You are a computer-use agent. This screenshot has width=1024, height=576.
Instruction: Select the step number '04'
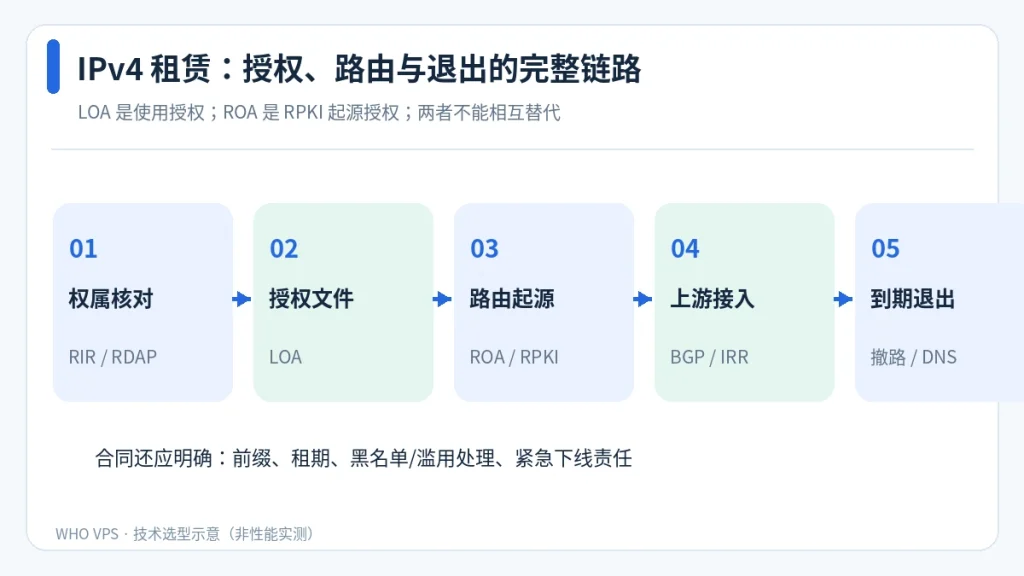click(684, 249)
